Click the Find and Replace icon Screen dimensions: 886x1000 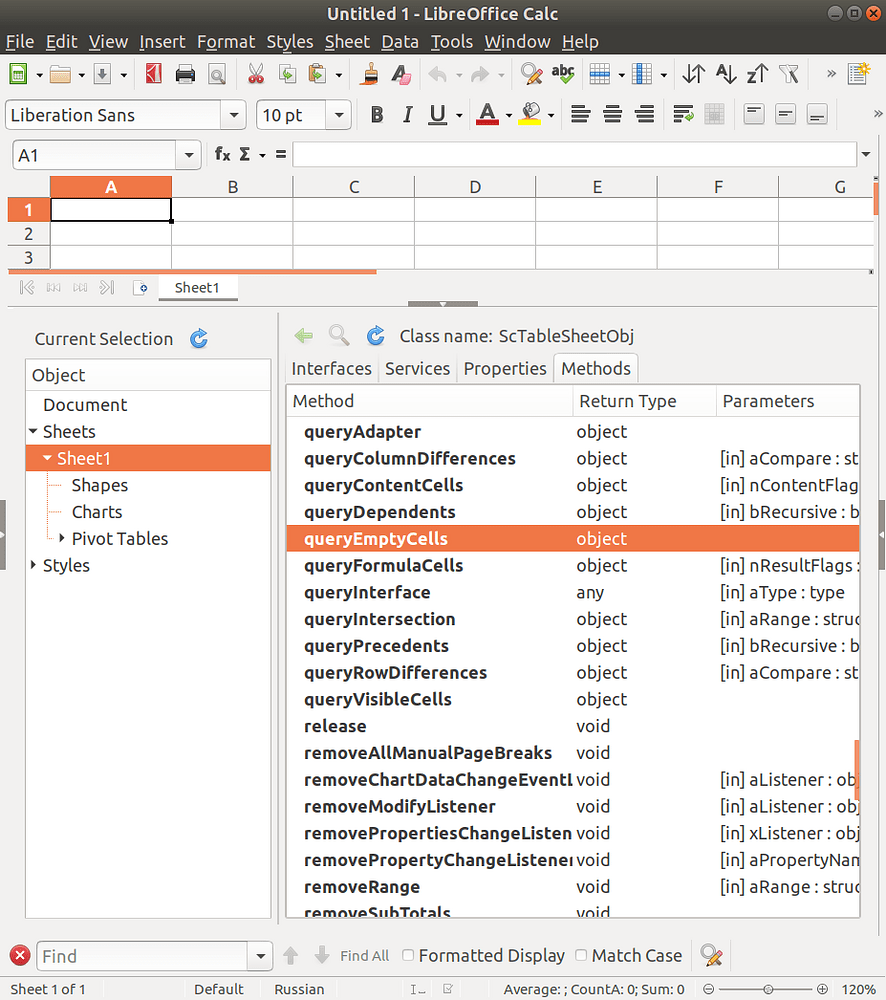point(529,74)
